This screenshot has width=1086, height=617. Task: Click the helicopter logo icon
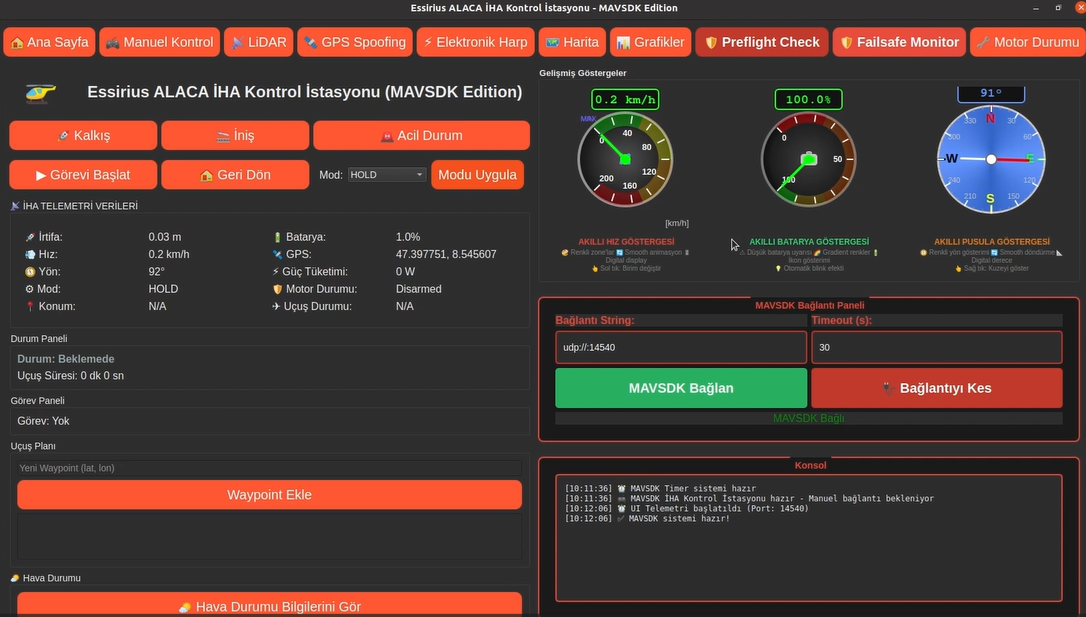click(41, 93)
